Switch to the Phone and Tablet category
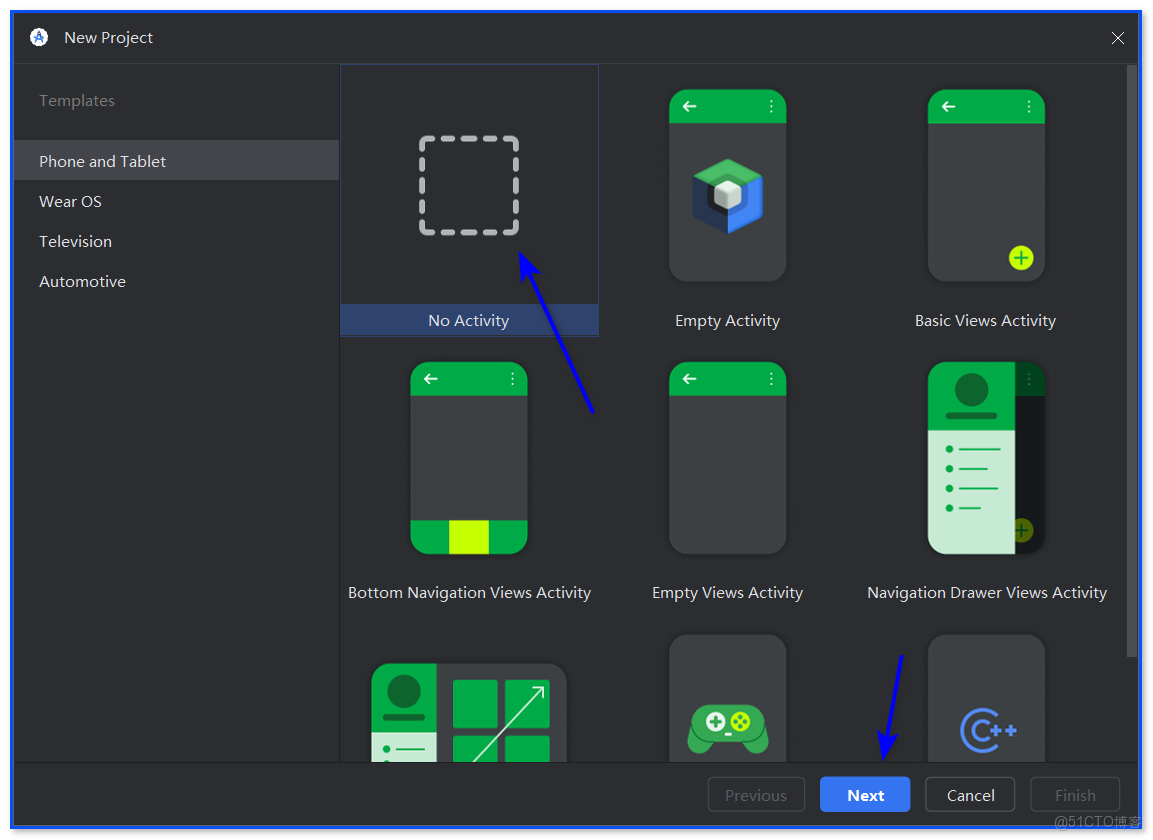1153x840 pixels. [102, 161]
